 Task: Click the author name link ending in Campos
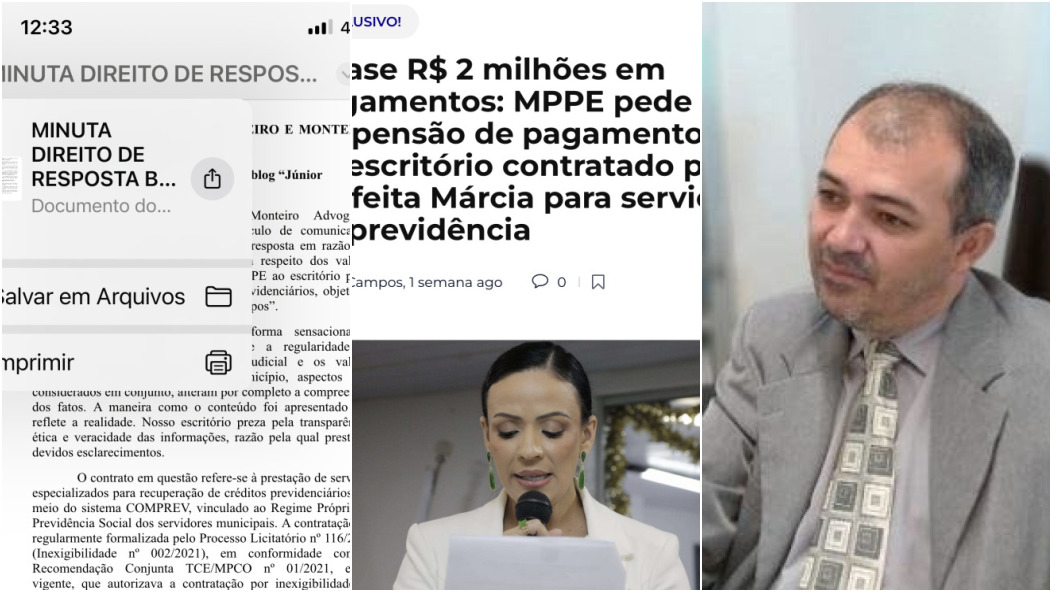[x=377, y=283]
